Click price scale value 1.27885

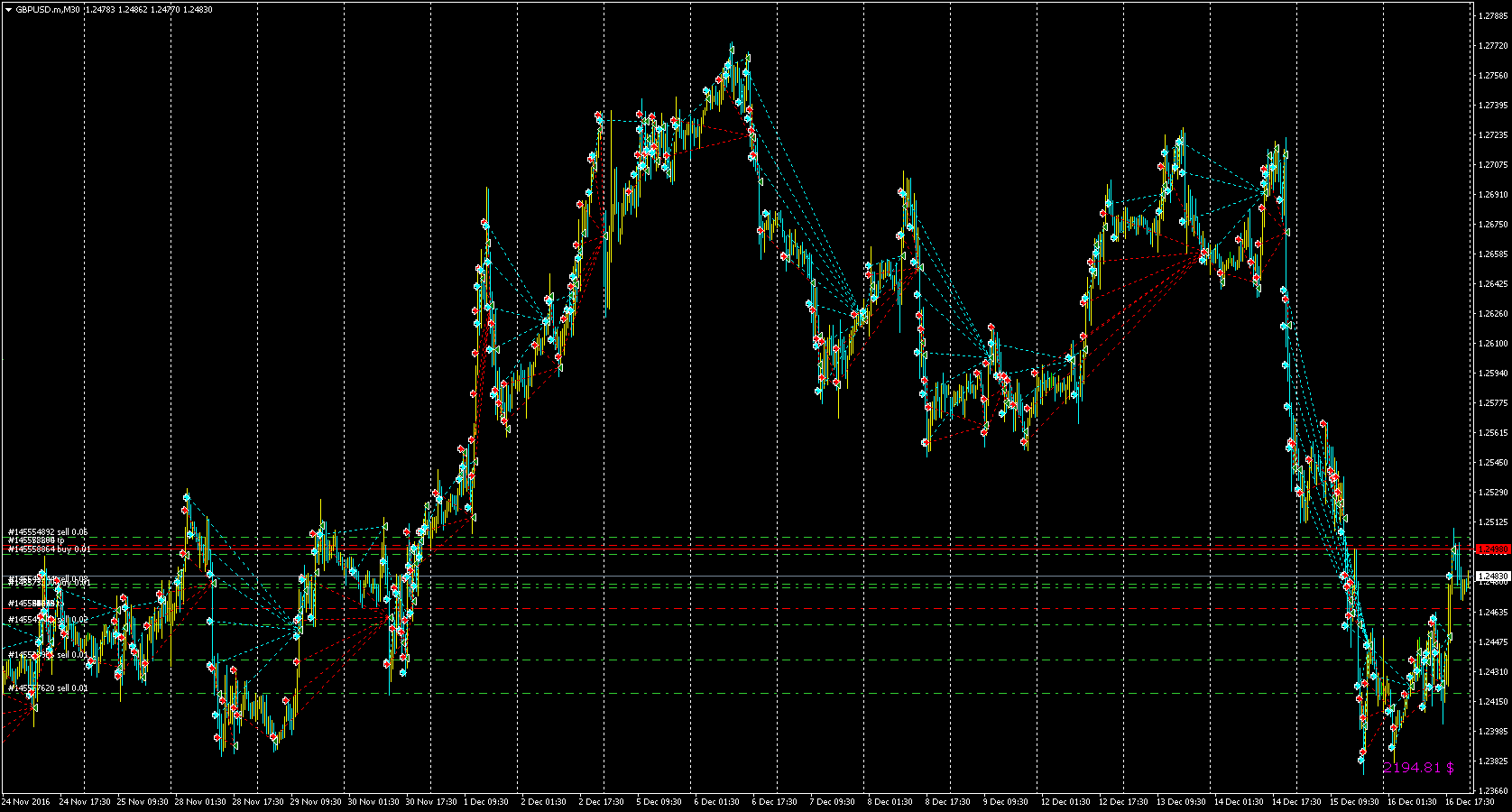1495,16
